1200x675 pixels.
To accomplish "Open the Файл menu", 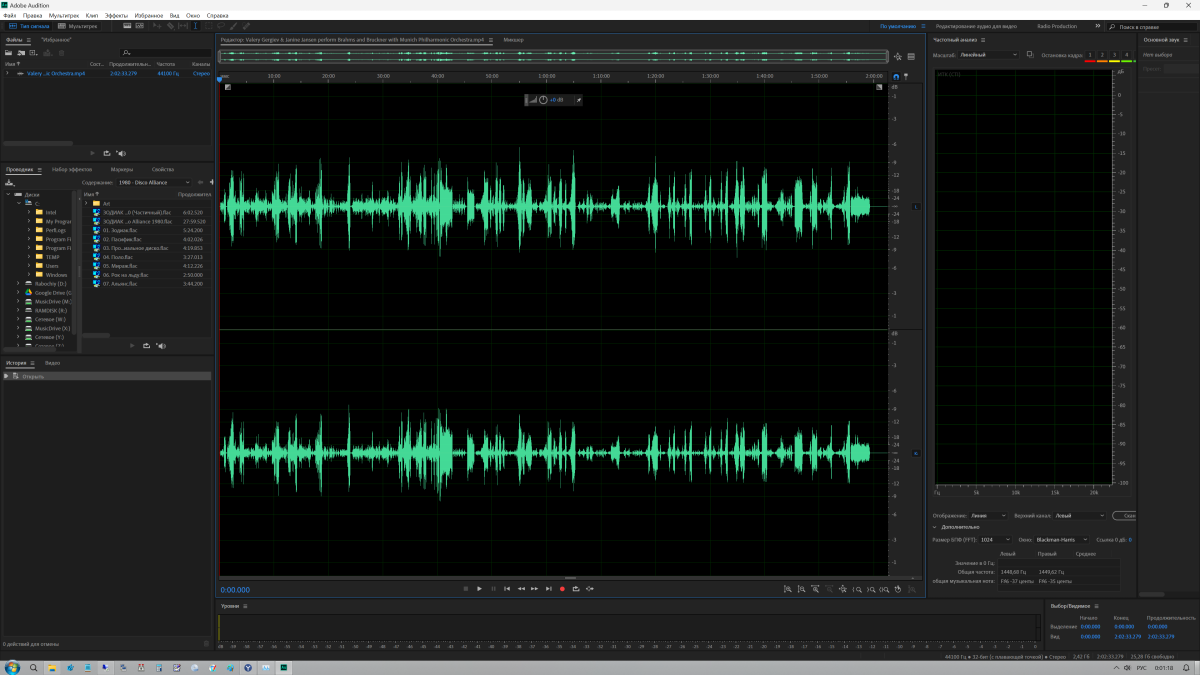I will coord(10,16).
